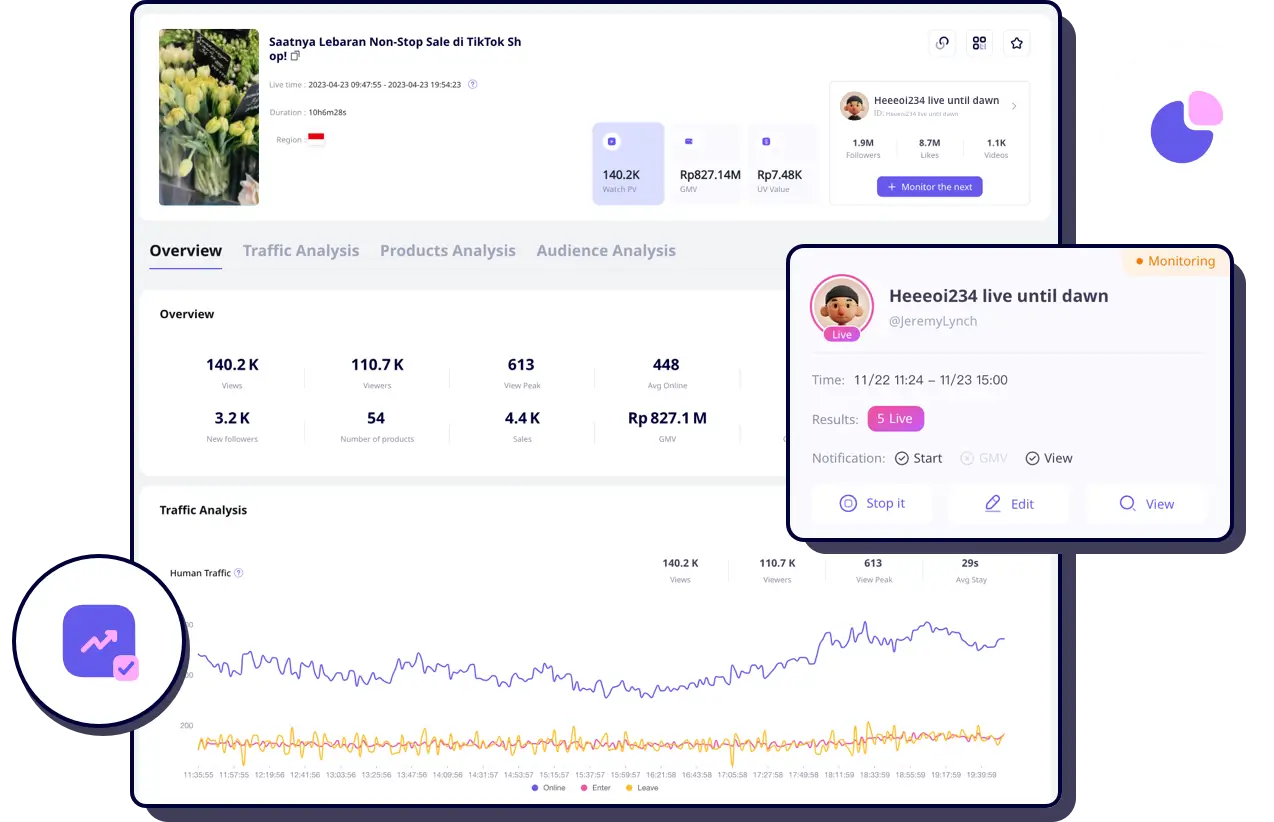Star this livestream using the favorite icon
Image resolution: width=1274 pixels, height=822 pixels.
click(x=1017, y=43)
